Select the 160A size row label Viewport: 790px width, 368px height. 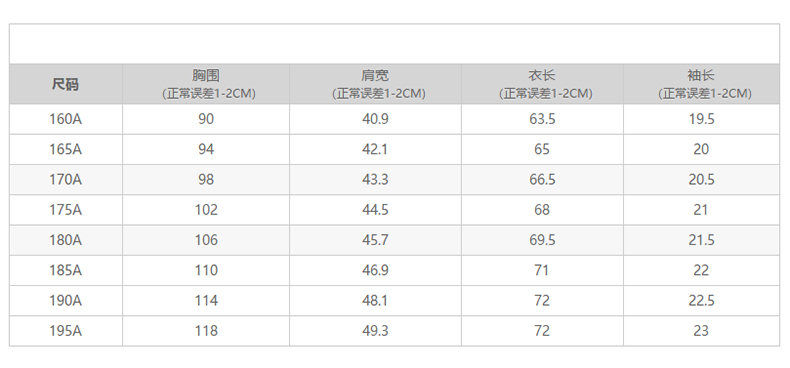coord(65,119)
